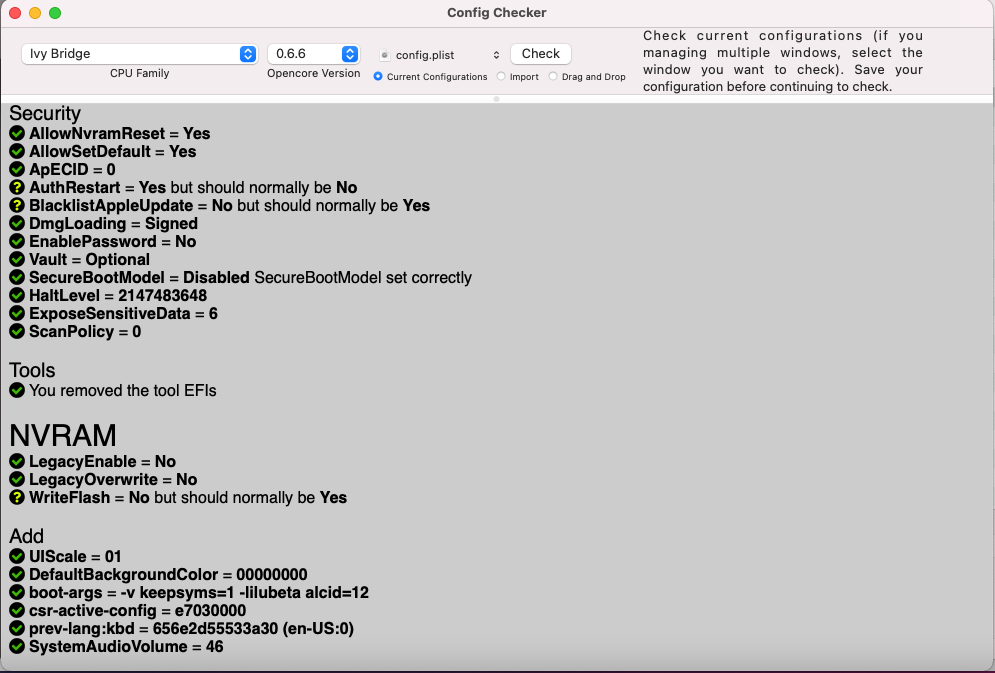This screenshot has height=673, width=995.
Task: Click the BlacklistAppleUpdate = No warning text
Action: [x=230, y=206]
